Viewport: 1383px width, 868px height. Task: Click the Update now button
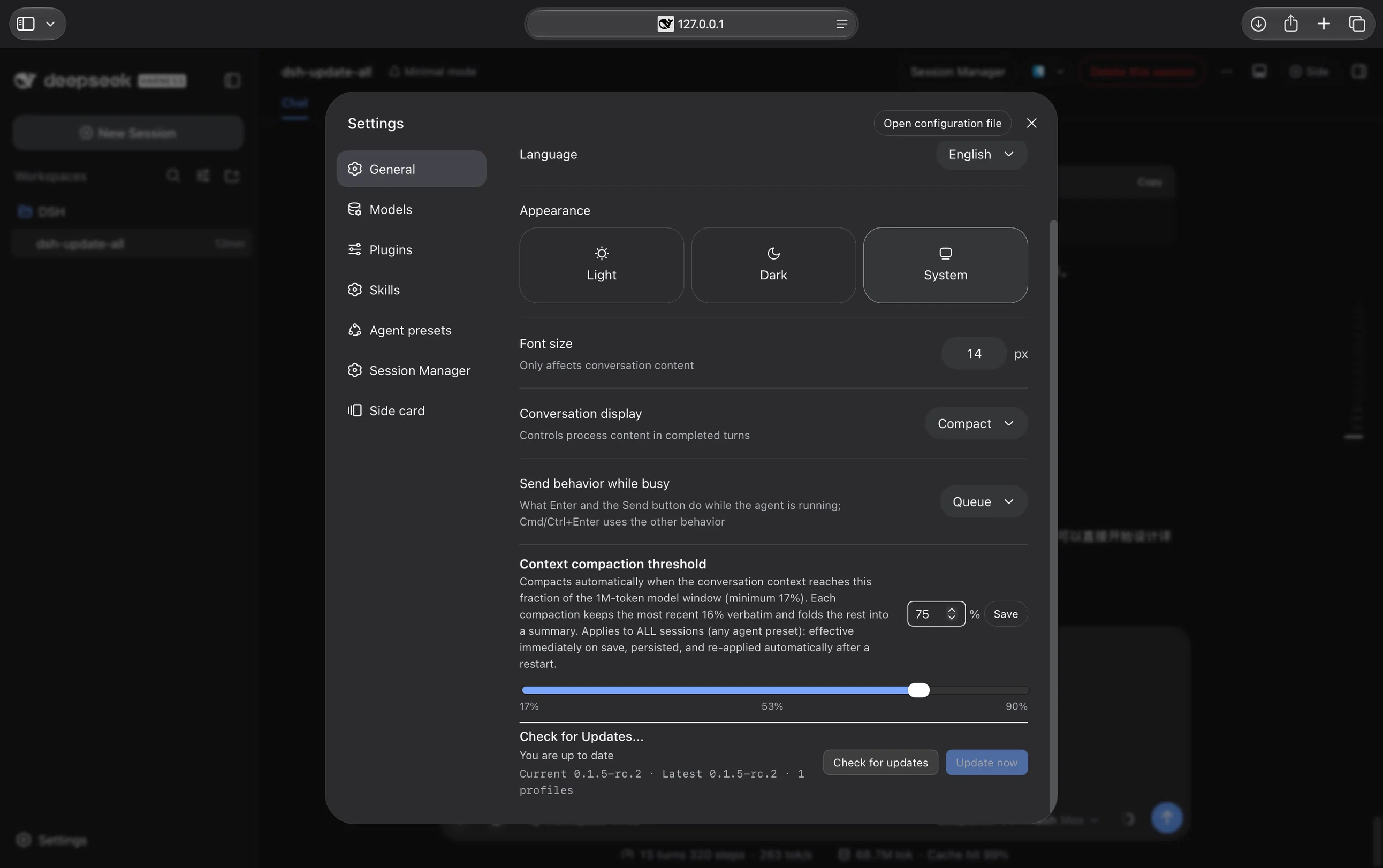[x=986, y=762]
